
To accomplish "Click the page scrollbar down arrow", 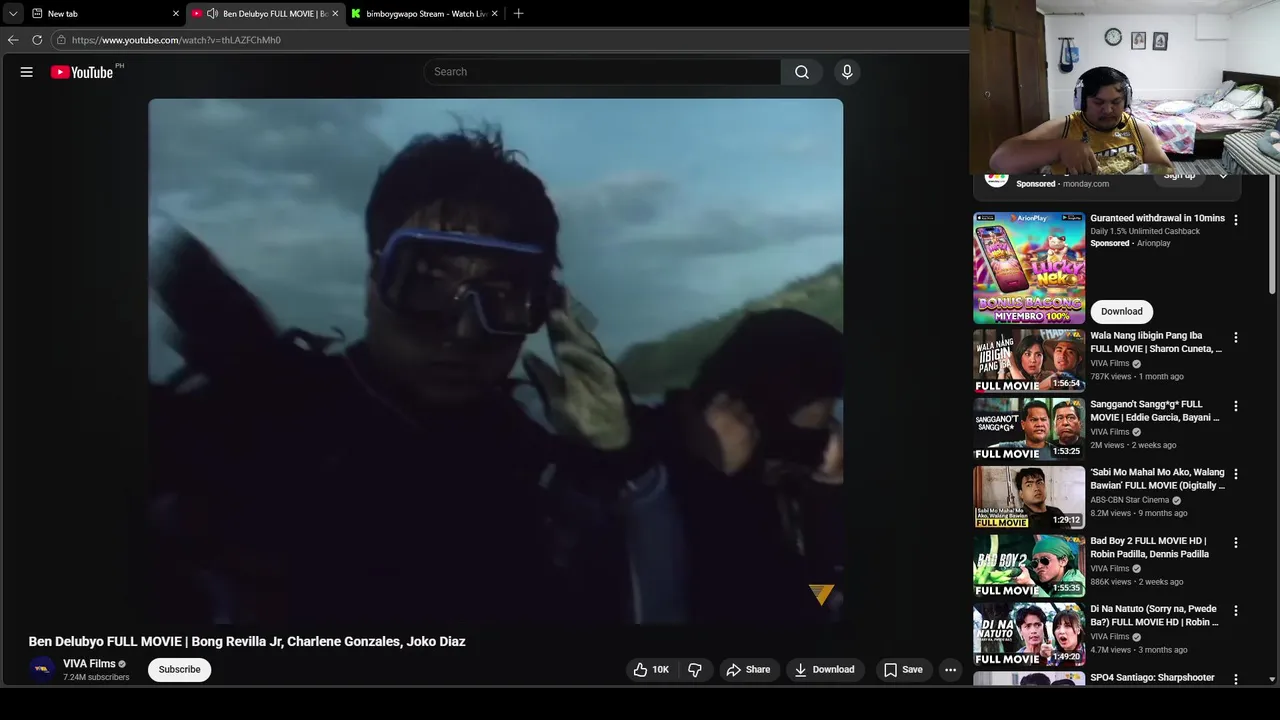I will coord(1272,680).
